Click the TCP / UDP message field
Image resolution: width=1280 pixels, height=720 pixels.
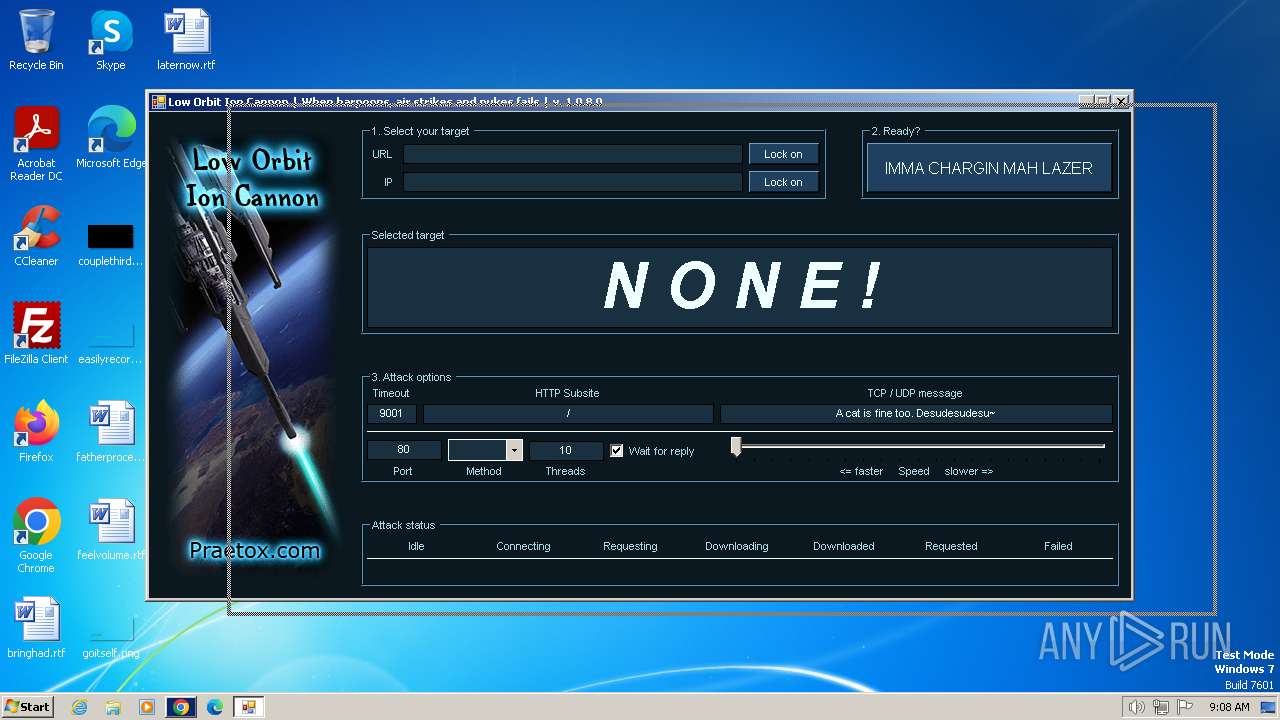click(x=915, y=413)
